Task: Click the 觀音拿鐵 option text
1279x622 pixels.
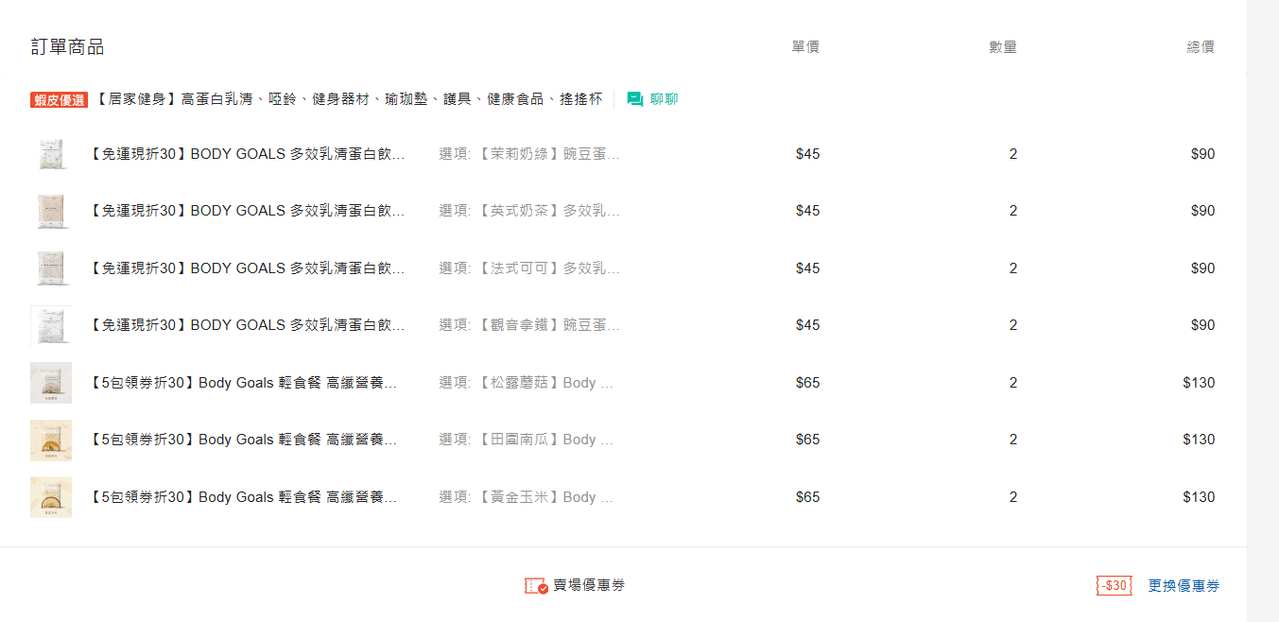Action: 529,325
